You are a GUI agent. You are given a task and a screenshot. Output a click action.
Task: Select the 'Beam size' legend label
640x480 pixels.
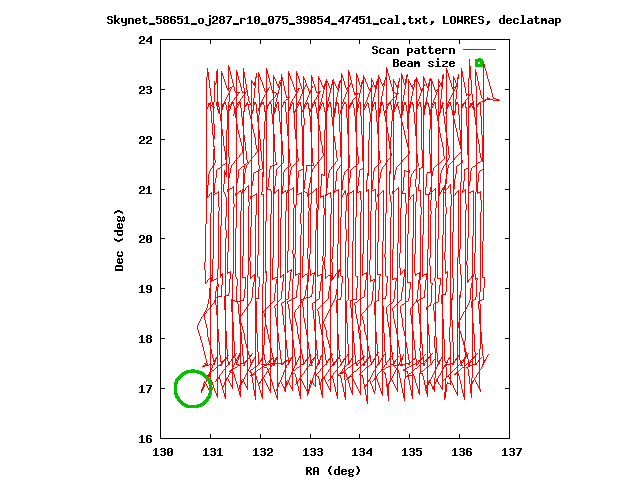tap(424, 63)
